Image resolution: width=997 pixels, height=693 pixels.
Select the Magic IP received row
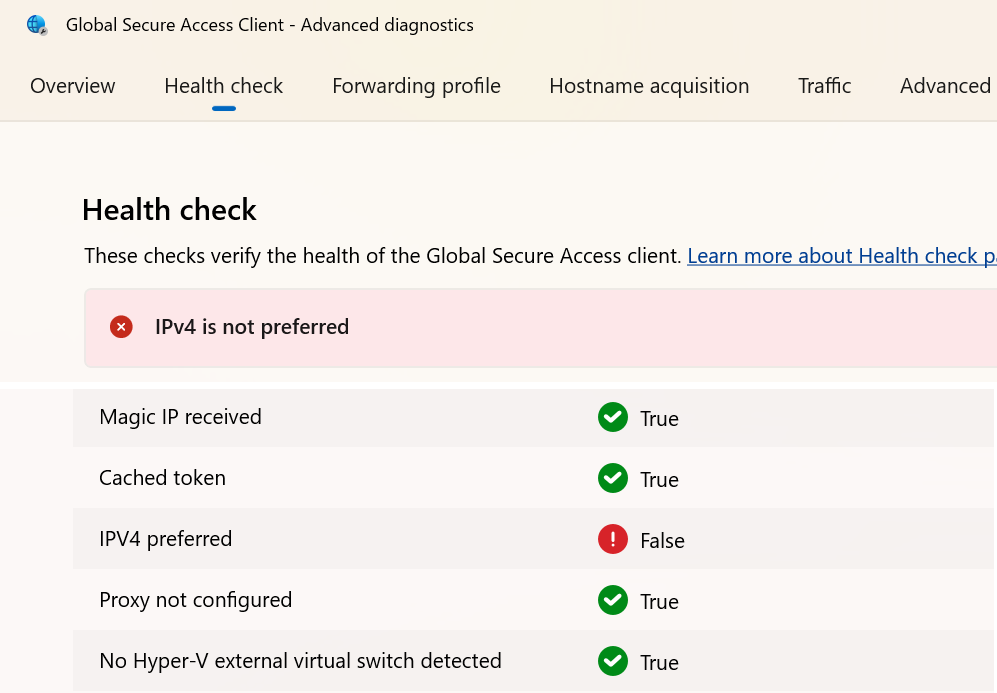(181, 417)
